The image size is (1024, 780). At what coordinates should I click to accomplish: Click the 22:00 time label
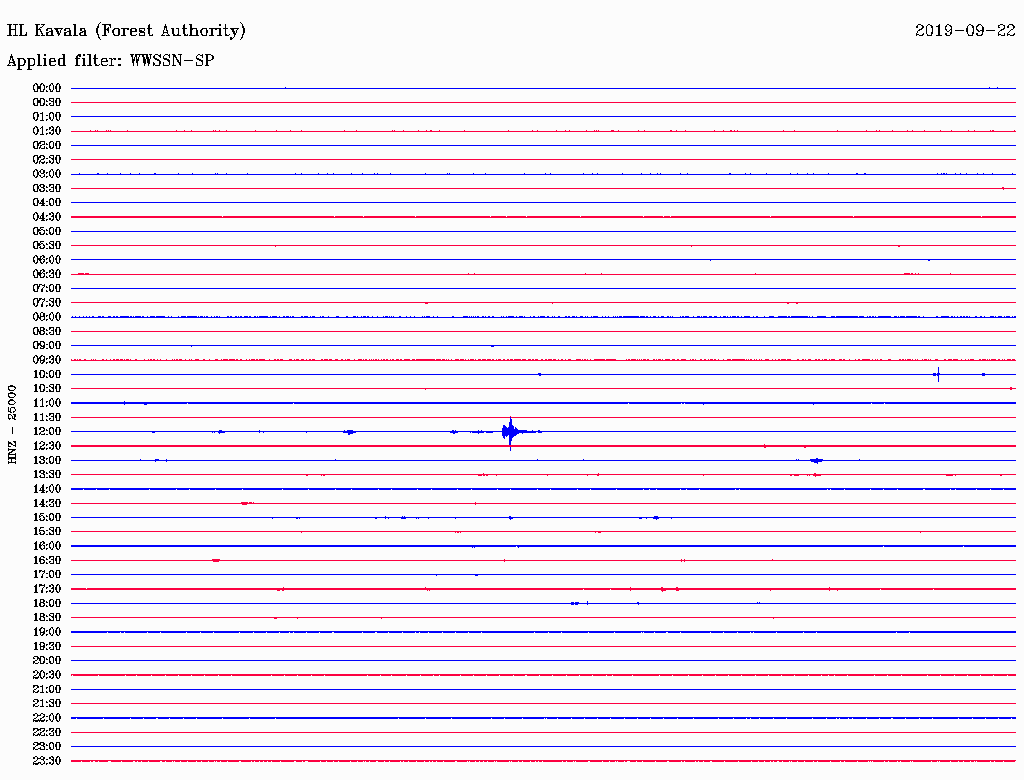(x=47, y=717)
